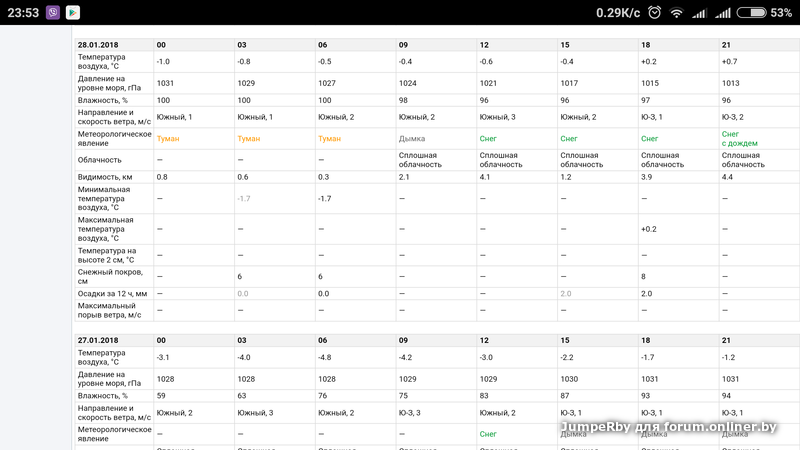Click the 21 hour column header for 28.01.2018
The width and height of the screenshot is (800, 450).
coord(726,45)
